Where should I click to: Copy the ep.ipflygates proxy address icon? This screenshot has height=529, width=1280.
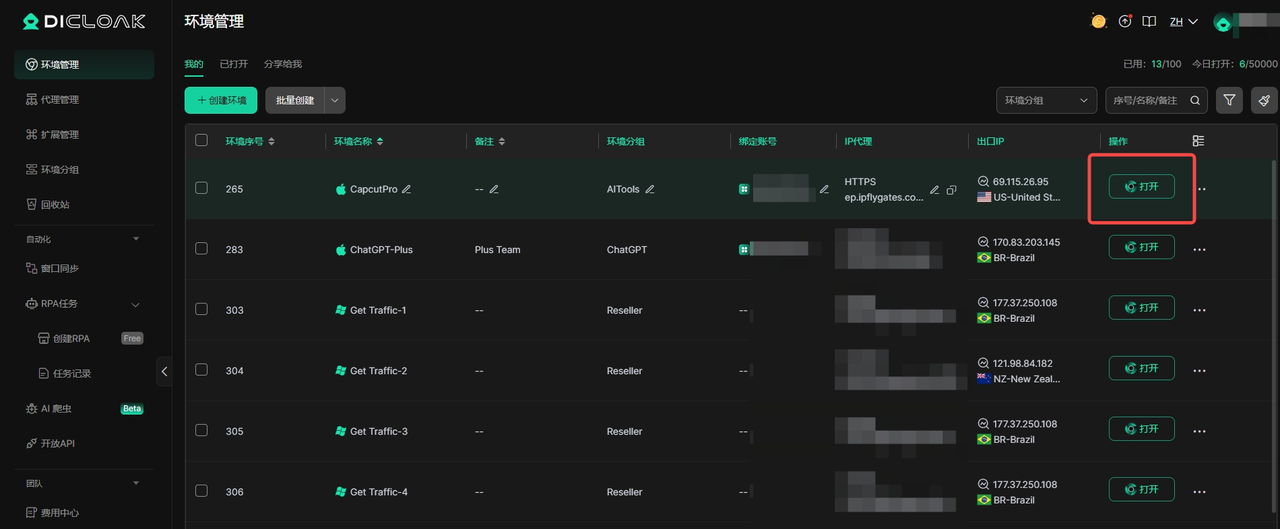point(950,190)
